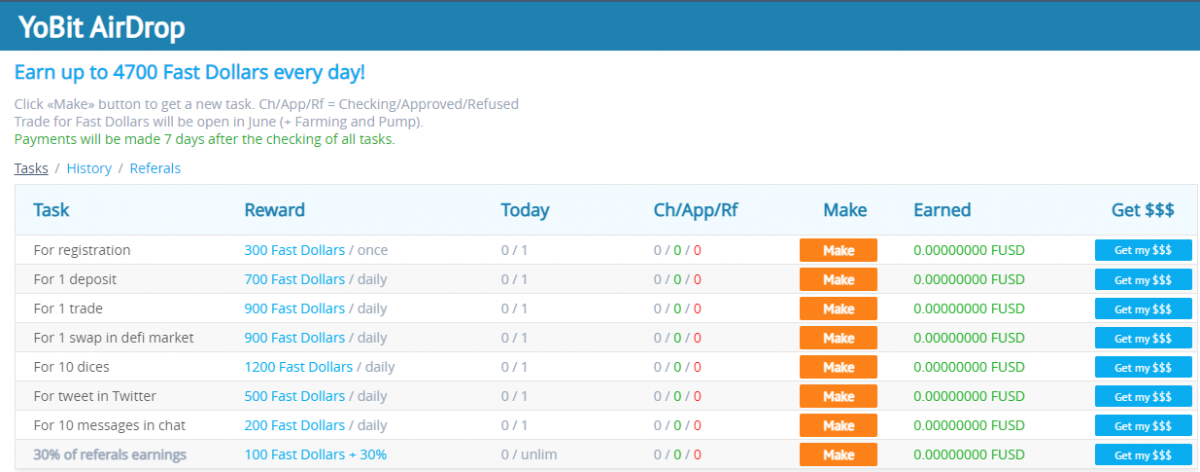The width and height of the screenshot is (1200, 472).
Task: Get my $$$ for Twitter tweet task
Action: tap(1143, 396)
